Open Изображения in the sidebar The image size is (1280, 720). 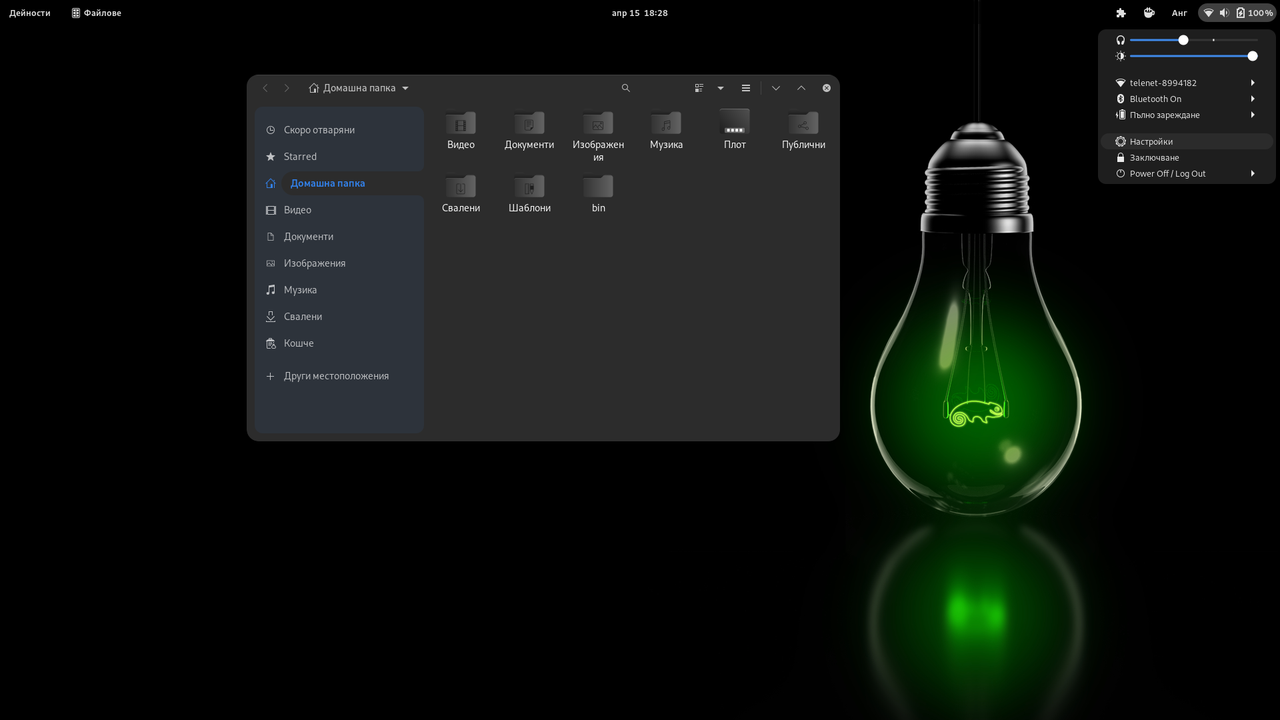click(x=339, y=263)
